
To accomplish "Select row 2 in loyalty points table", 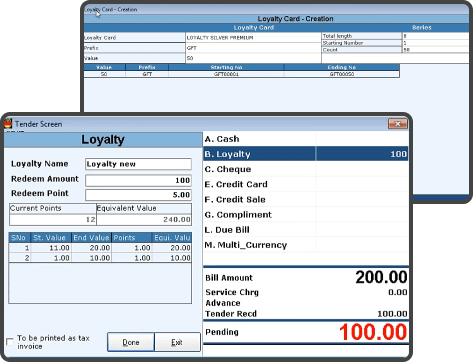I will point(100,258).
